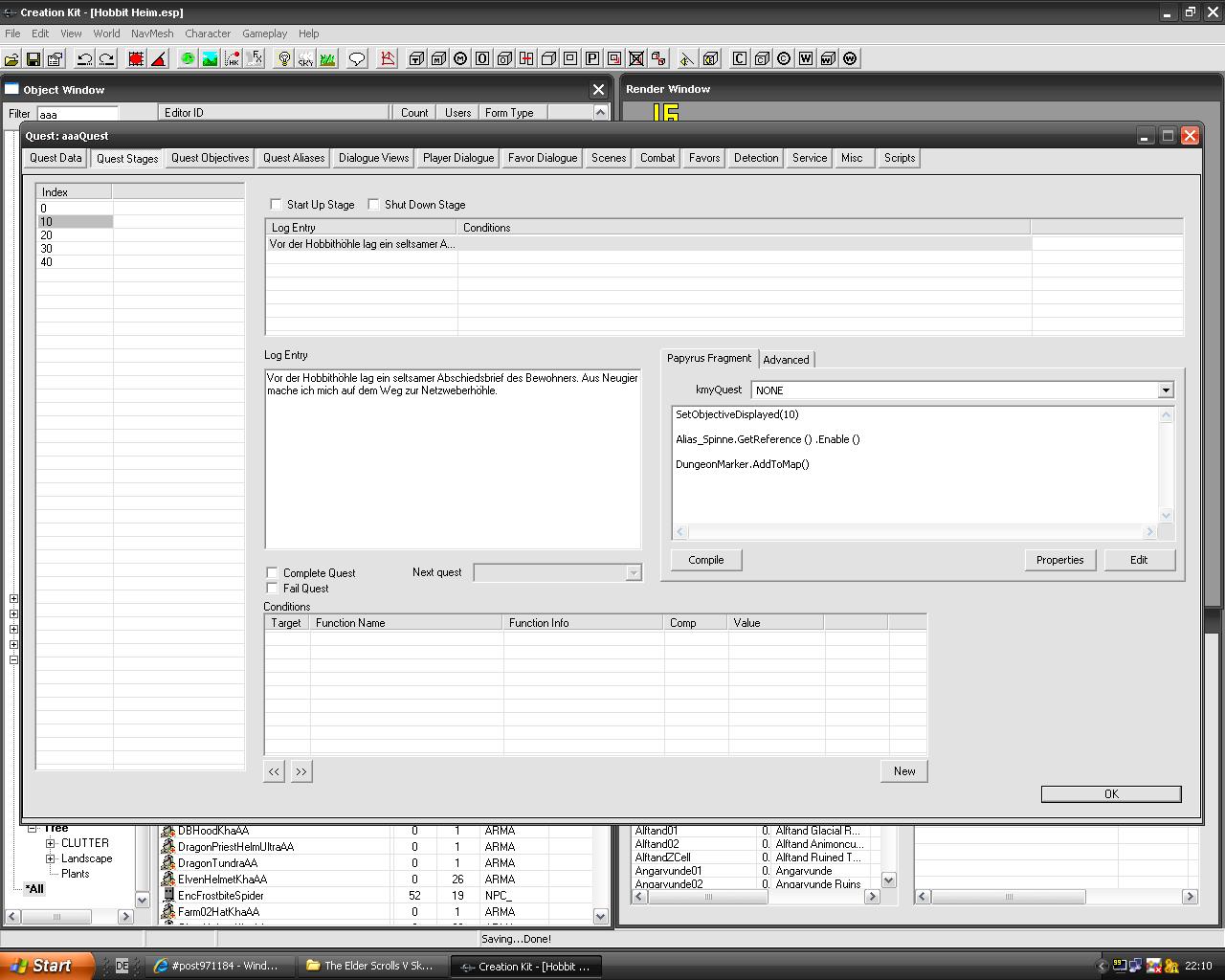Click the OK button

1110,794
